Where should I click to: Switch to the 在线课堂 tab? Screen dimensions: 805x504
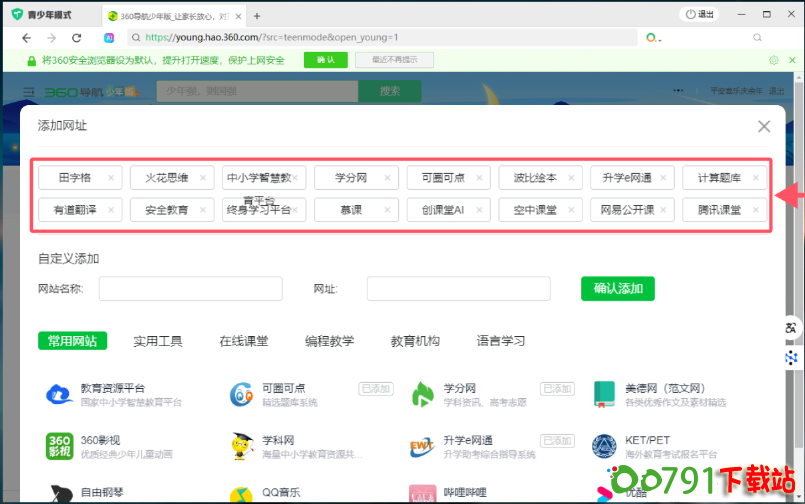[x=244, y=341]
